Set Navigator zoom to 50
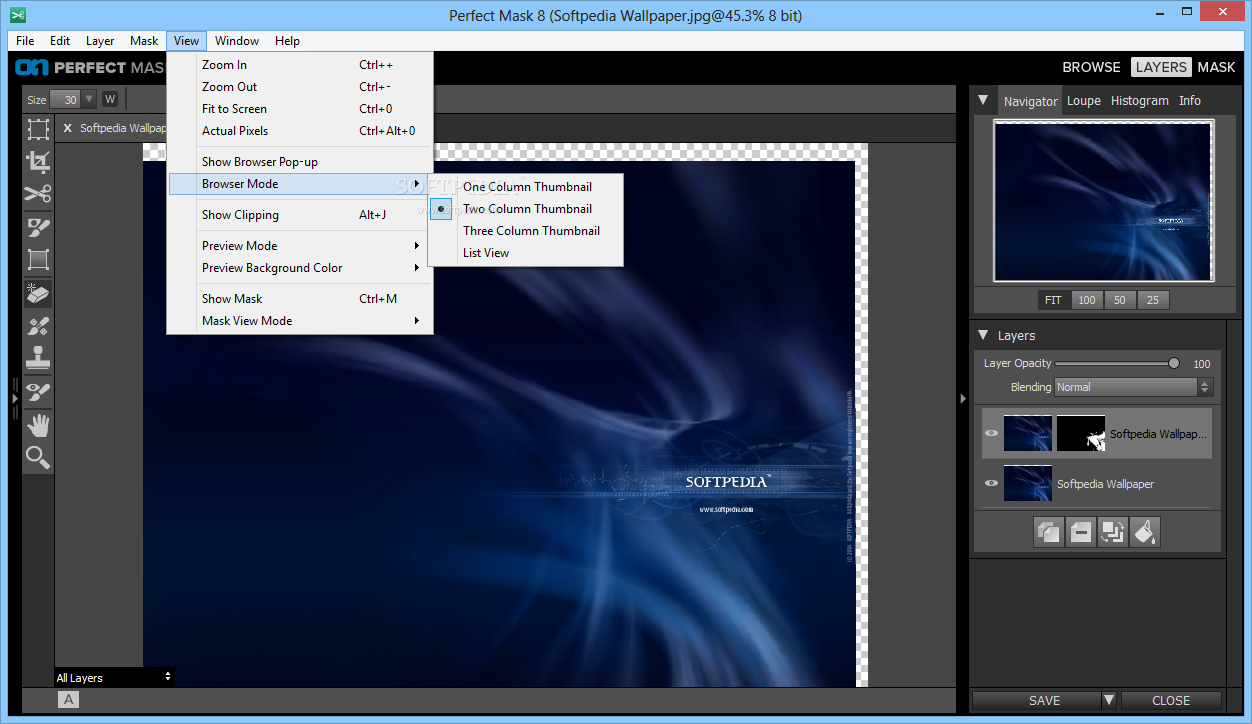This screenshot has width=1252, height=724. click(x=1120, y=300)
